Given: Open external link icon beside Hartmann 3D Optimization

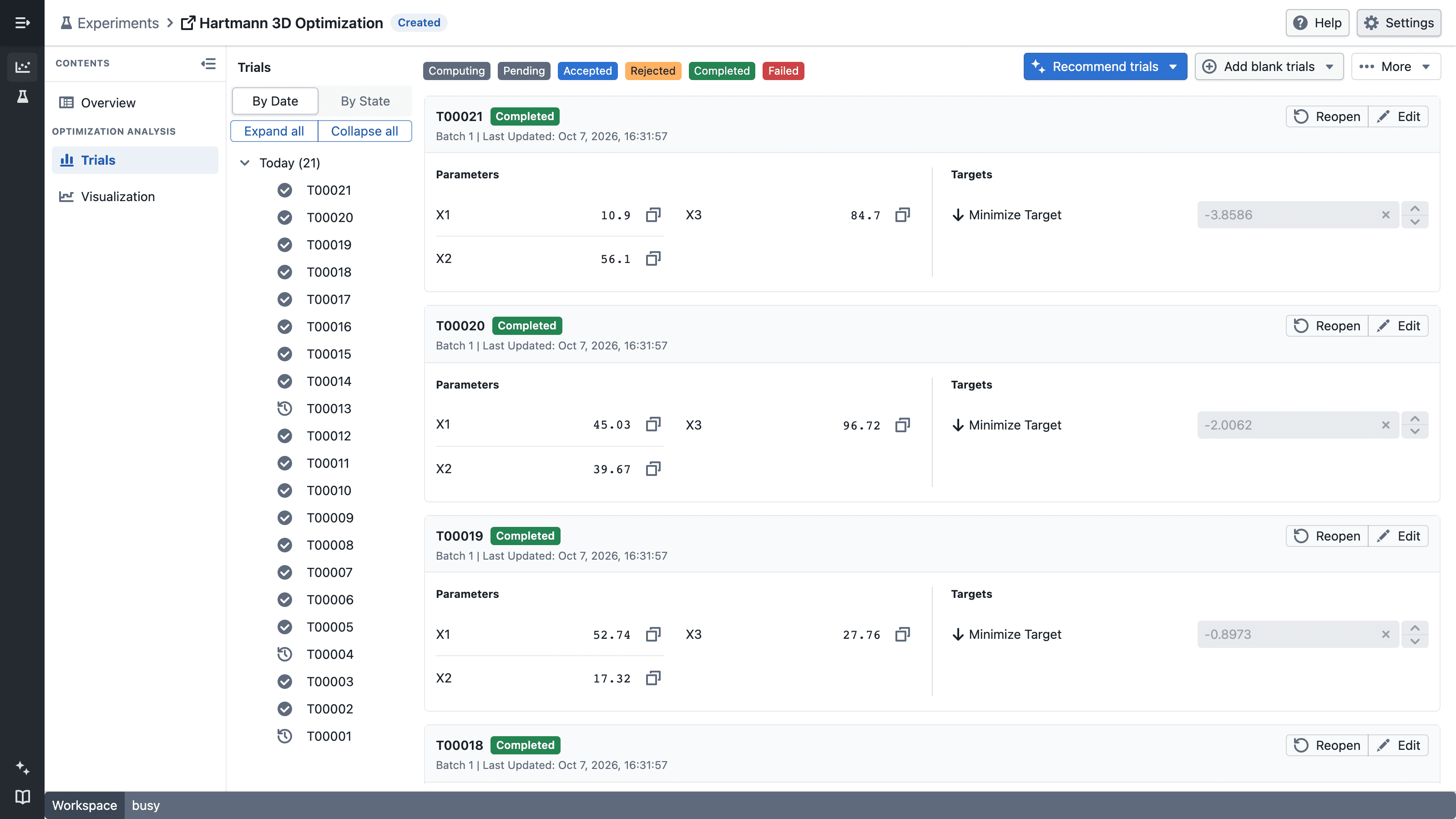Looking at the screenshot, I should tap(187, 23).
